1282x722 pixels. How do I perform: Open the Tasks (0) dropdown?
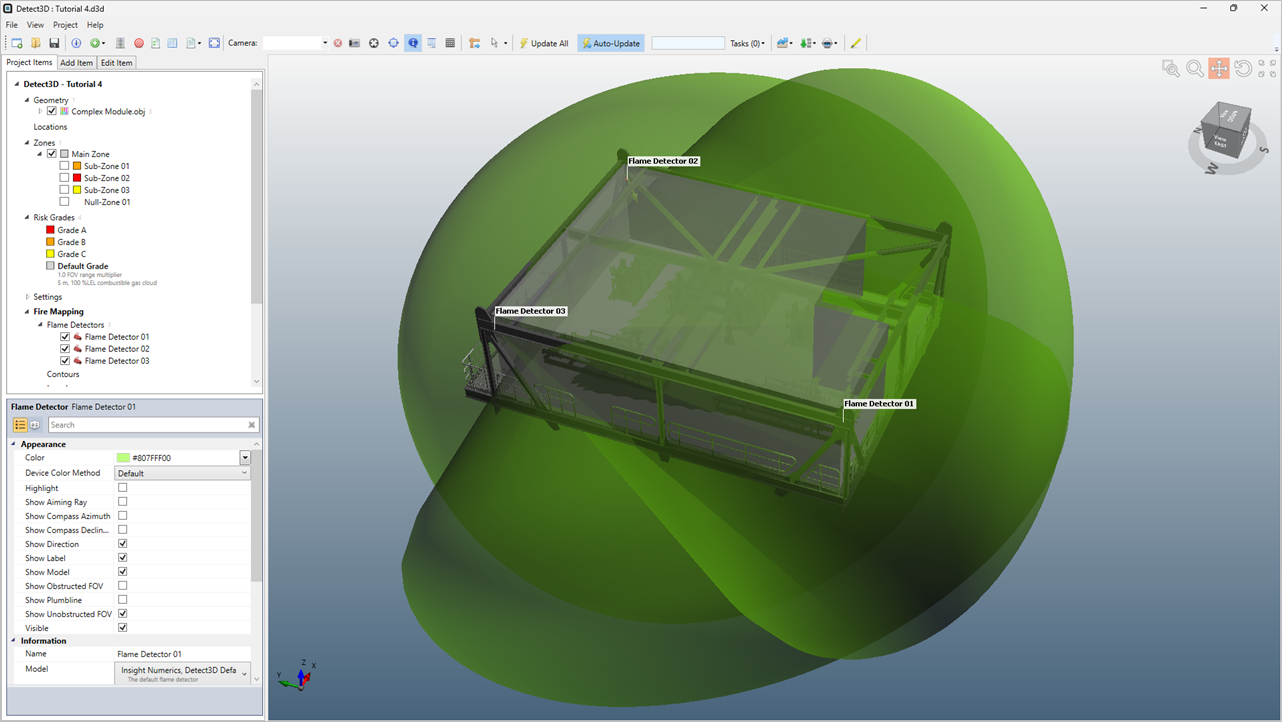tap(747, 43)
